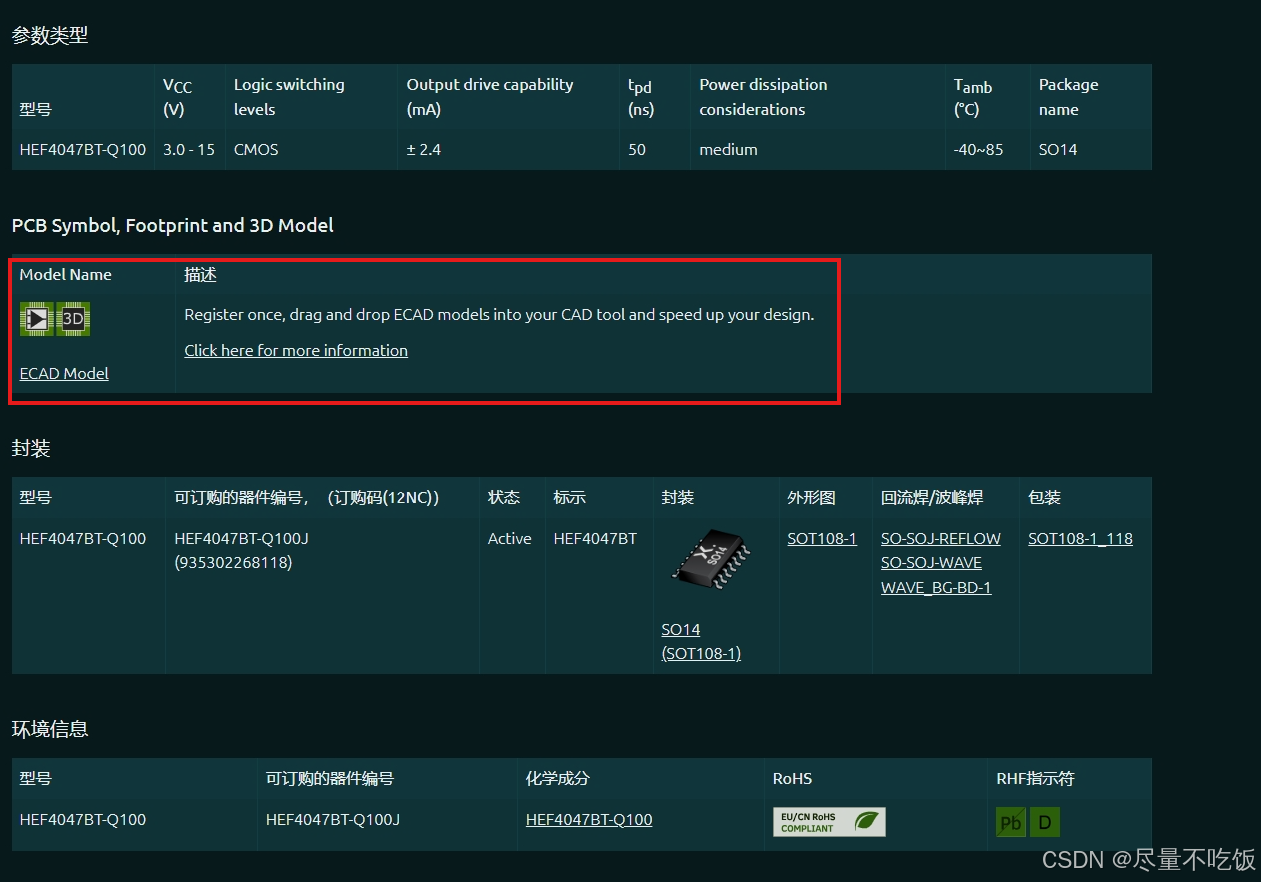
Task: Select the '-40~85' temperature value
Action: (980, 149)
